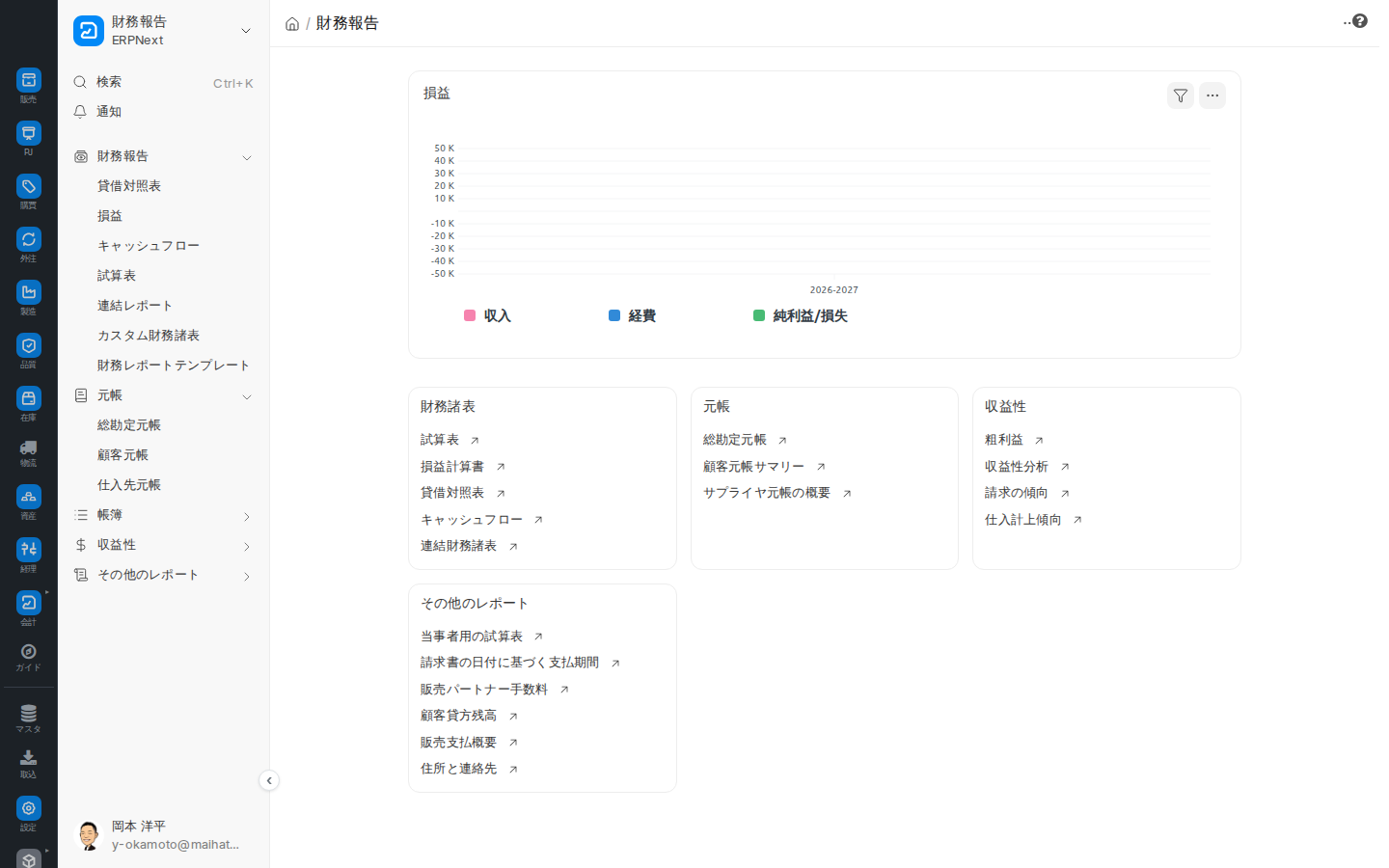This screenshot has height=868, width=1389.
Task: Open the 販売パートナー手数料 link
Action: click(x=484, y=690)
